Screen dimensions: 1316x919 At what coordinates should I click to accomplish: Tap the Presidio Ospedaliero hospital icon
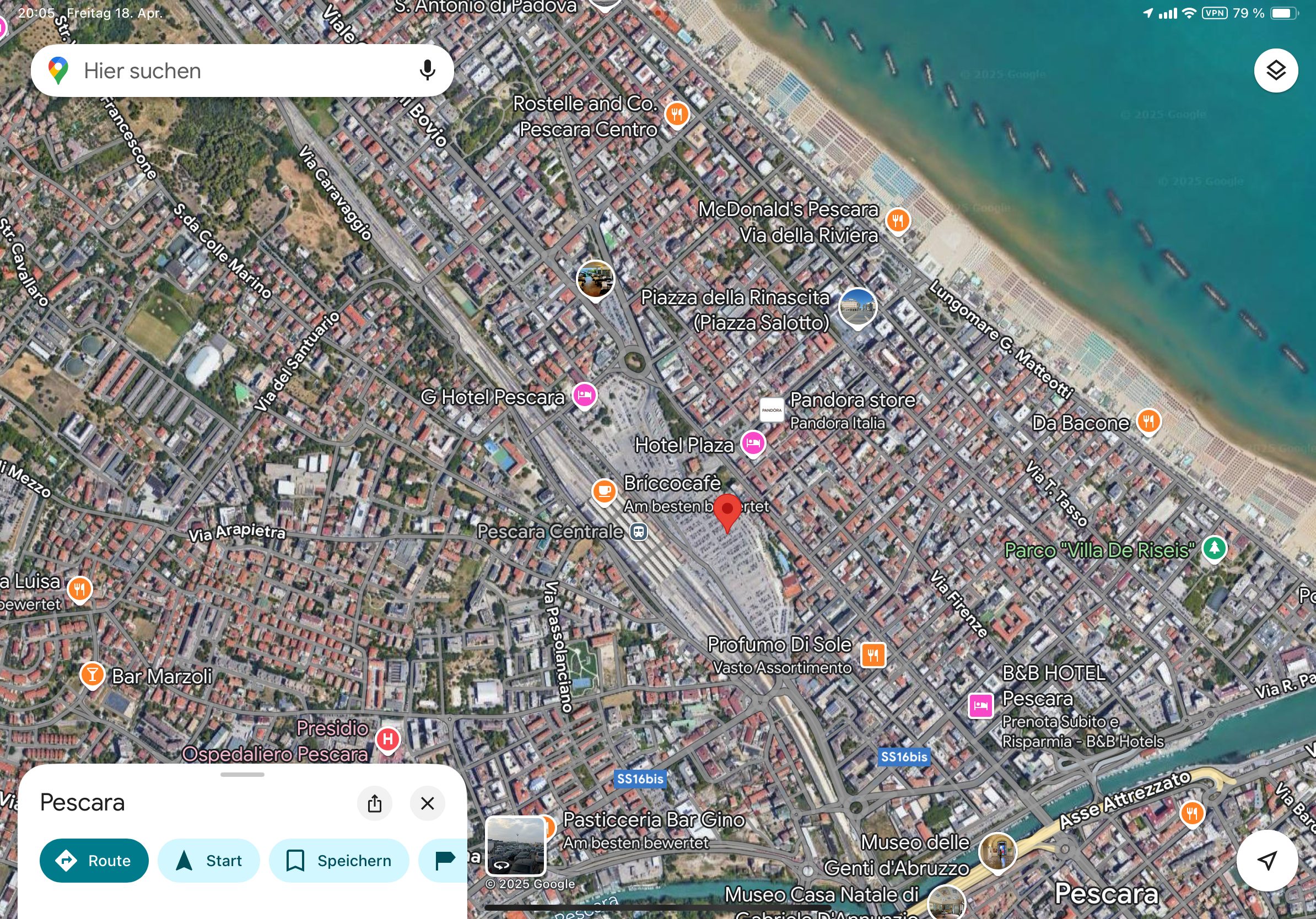point(387,740)
